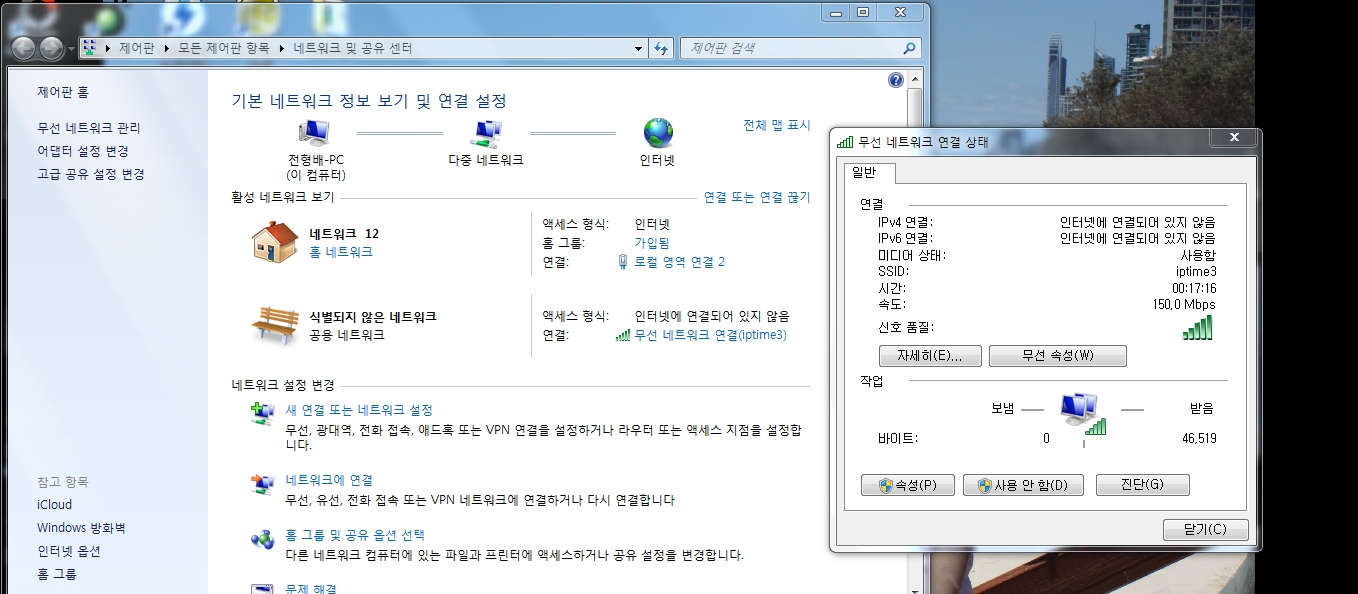
Task: Open 고급 공유 설정 변경 link
Action: click(91, 174)
